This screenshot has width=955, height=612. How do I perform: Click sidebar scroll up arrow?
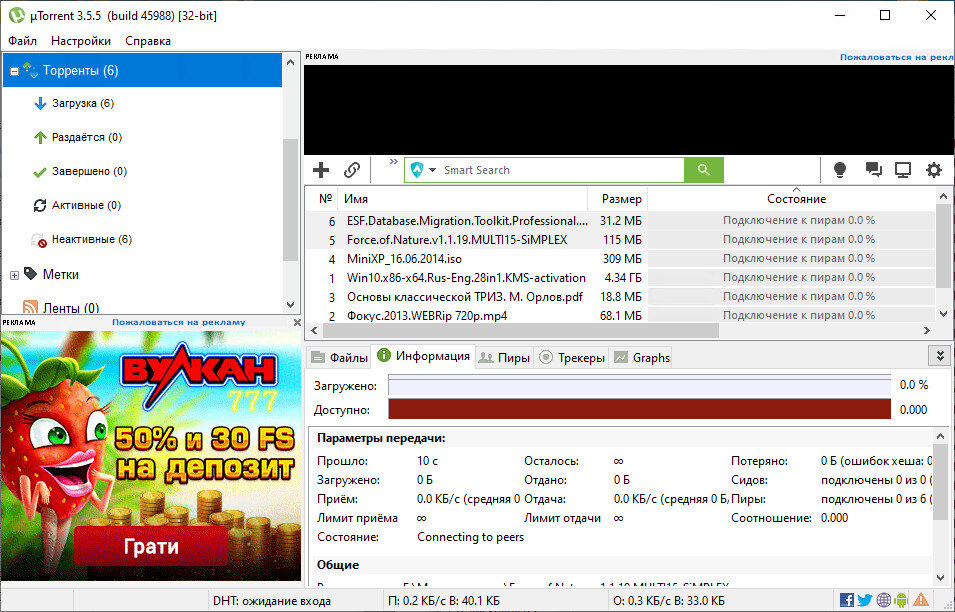click(x=291, y=63)
